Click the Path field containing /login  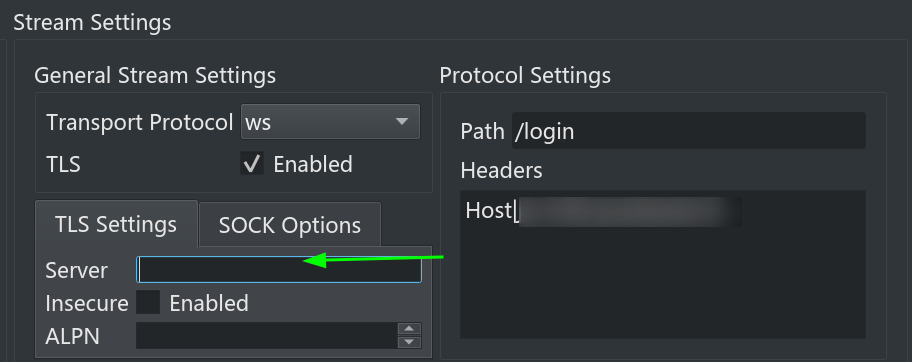(689, 131)
